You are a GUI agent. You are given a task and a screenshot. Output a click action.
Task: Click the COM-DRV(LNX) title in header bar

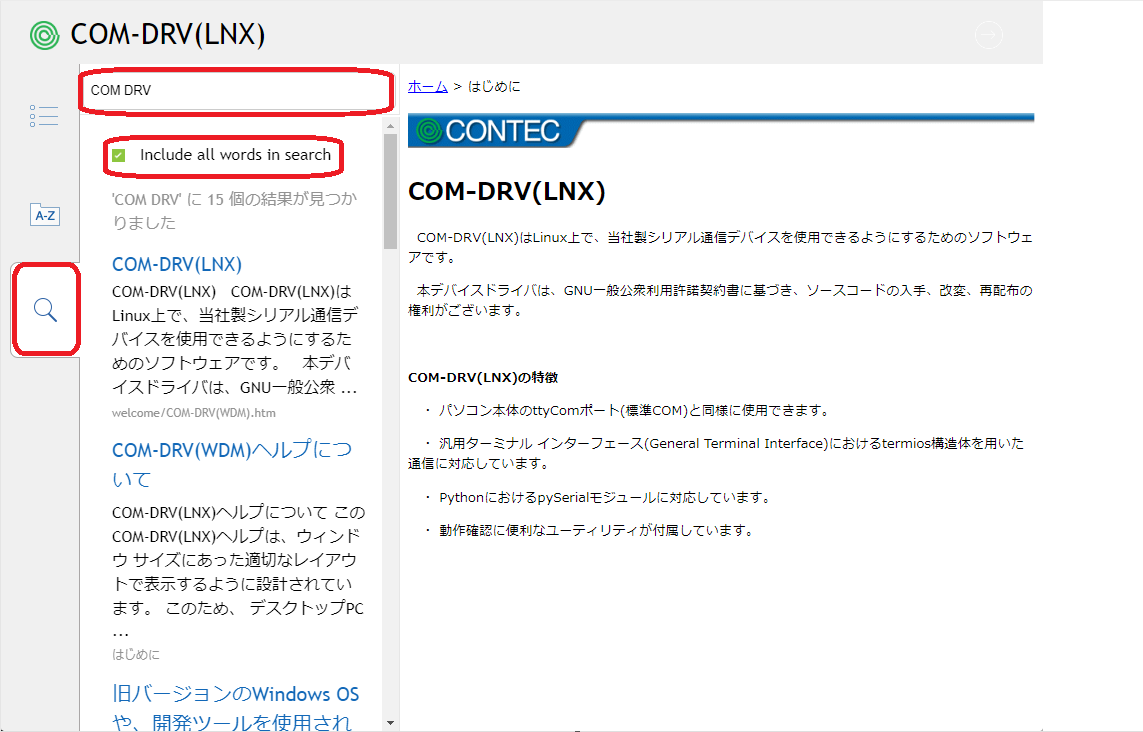coord(168,35)
